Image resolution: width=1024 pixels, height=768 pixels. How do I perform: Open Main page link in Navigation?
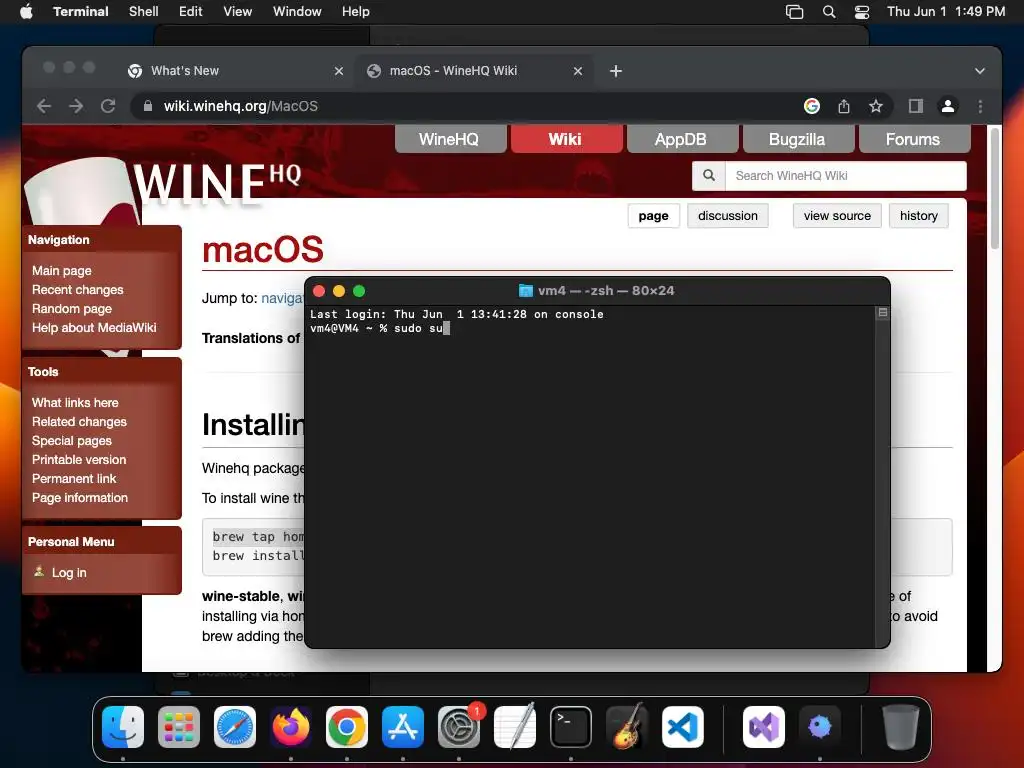[x=62, y=270]
